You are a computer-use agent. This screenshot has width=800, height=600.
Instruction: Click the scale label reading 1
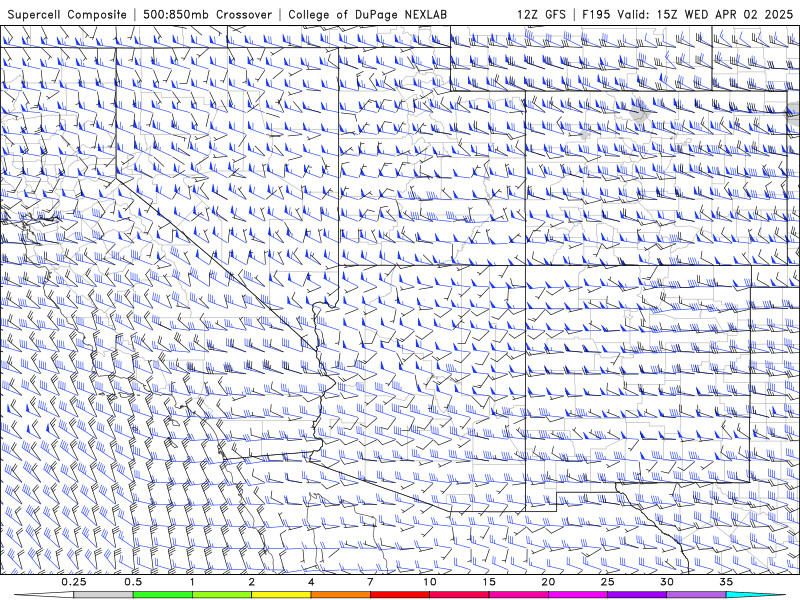(192, 582)
